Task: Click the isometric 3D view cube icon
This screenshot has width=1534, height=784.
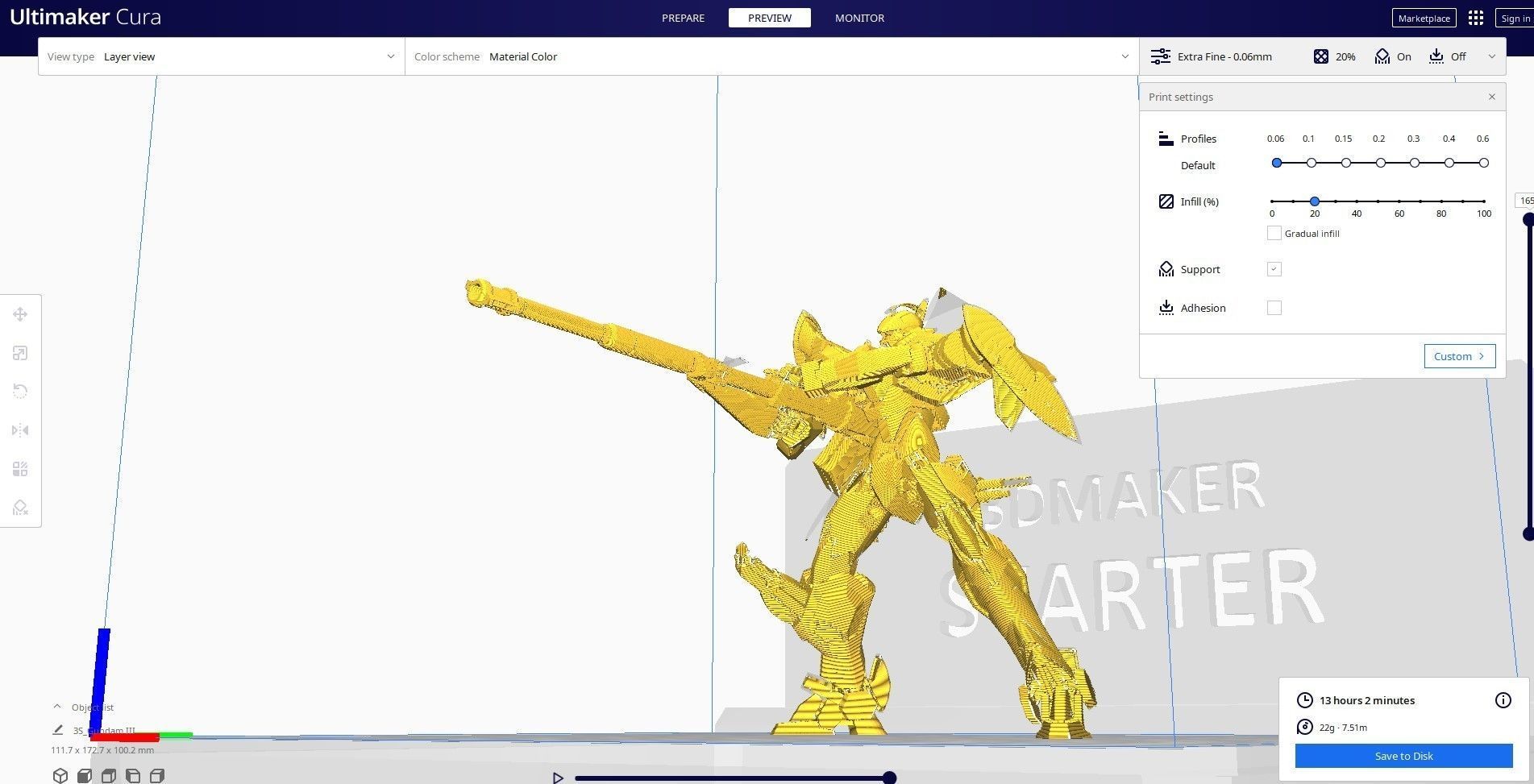Action: coord(60,775)
